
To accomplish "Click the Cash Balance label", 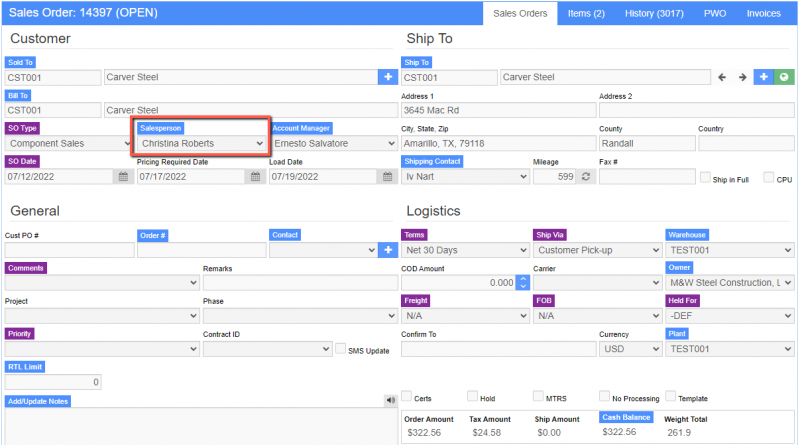I will (x=626, y=418).
